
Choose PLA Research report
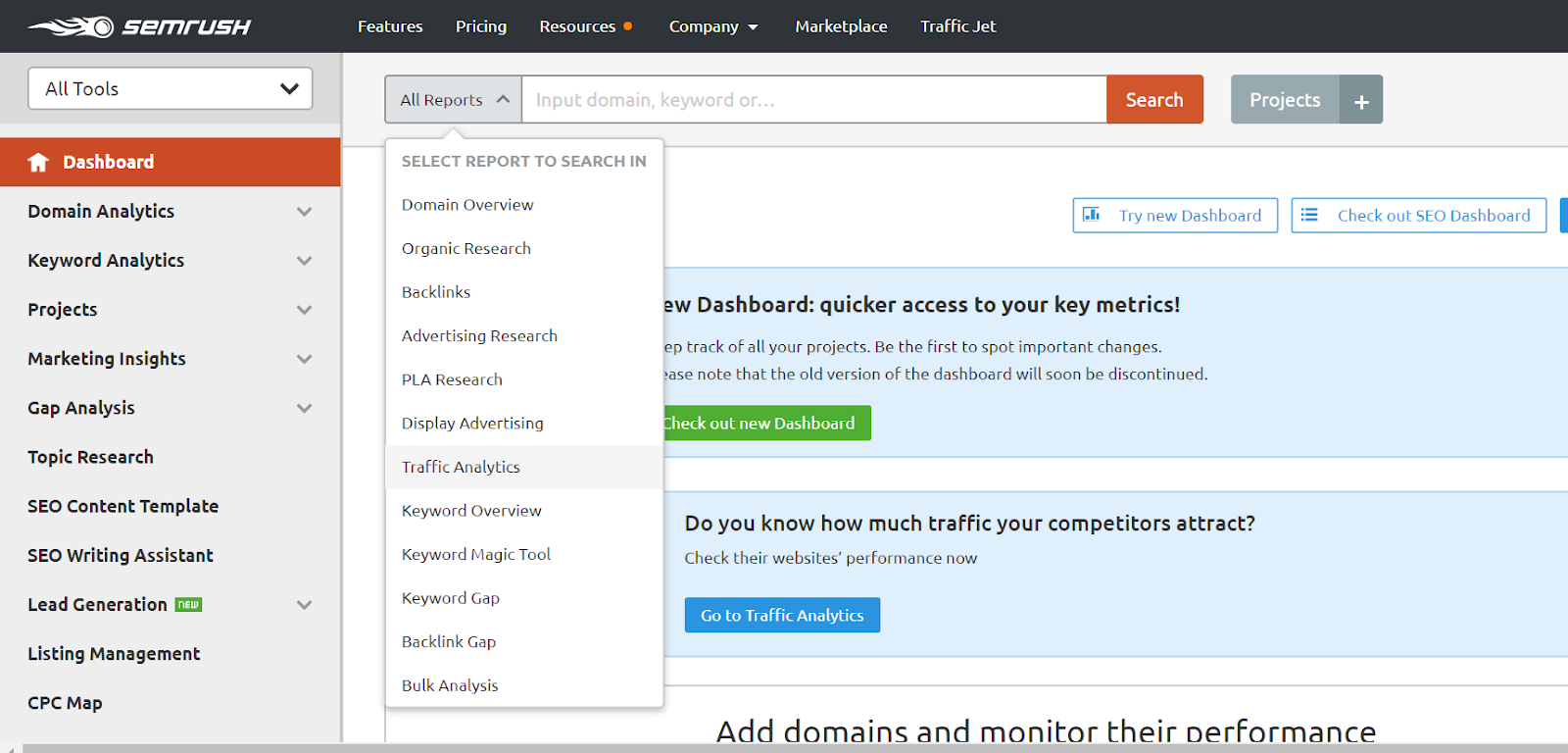coord(524,379)
